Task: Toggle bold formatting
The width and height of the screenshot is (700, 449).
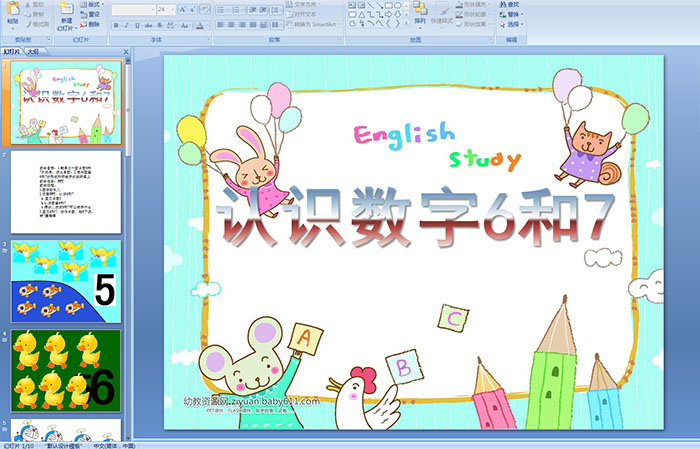Action: 116,25
